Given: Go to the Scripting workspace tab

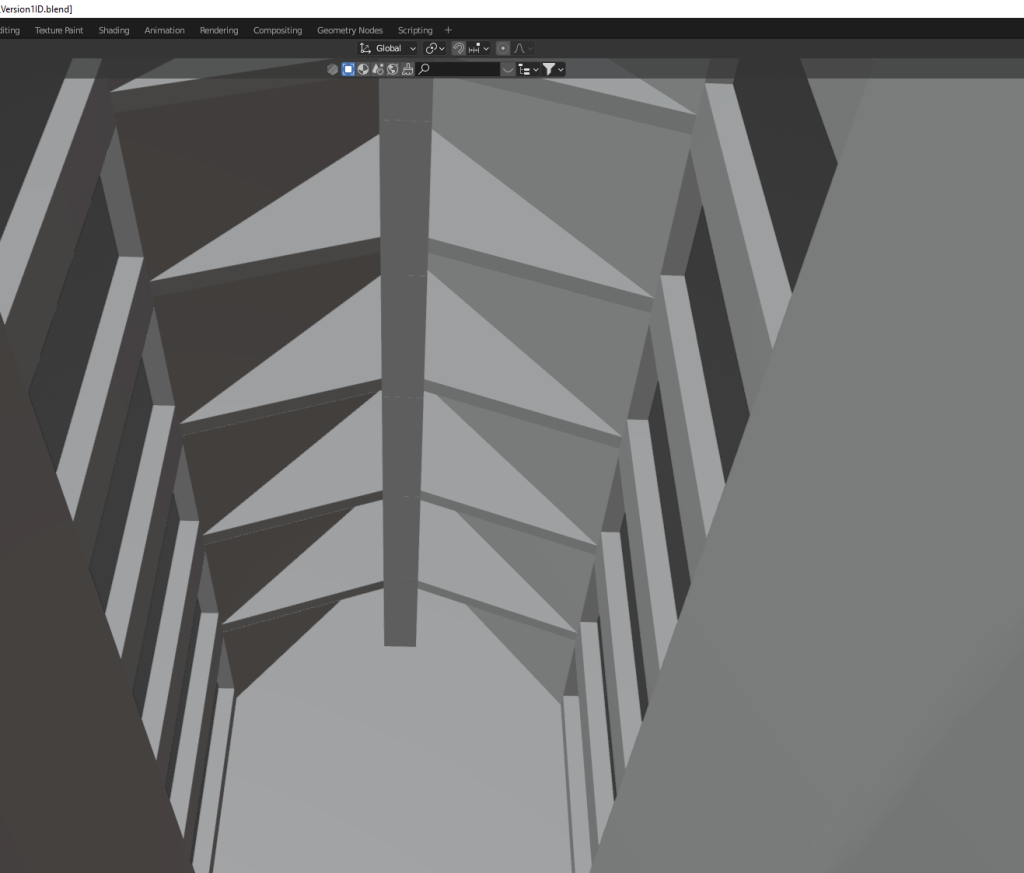Looking at the screenshot, I should 415,30.
